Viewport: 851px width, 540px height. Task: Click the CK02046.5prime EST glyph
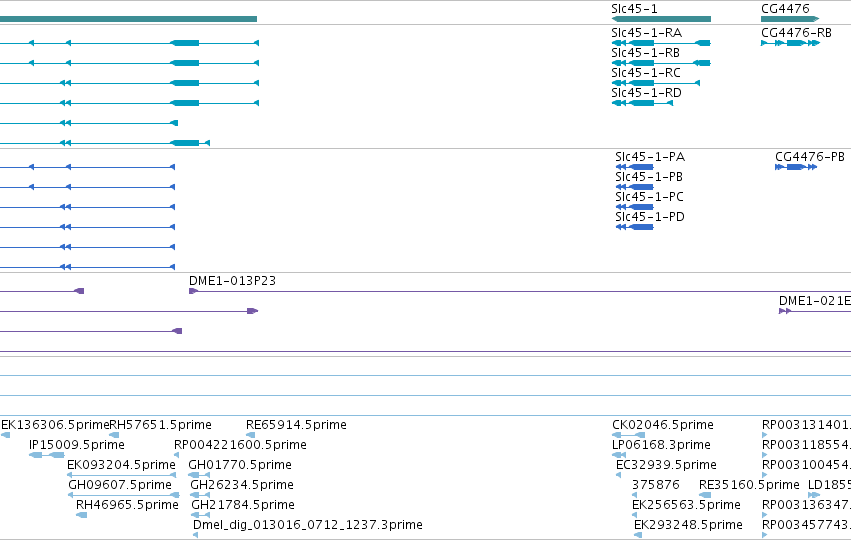click(628, 435)
